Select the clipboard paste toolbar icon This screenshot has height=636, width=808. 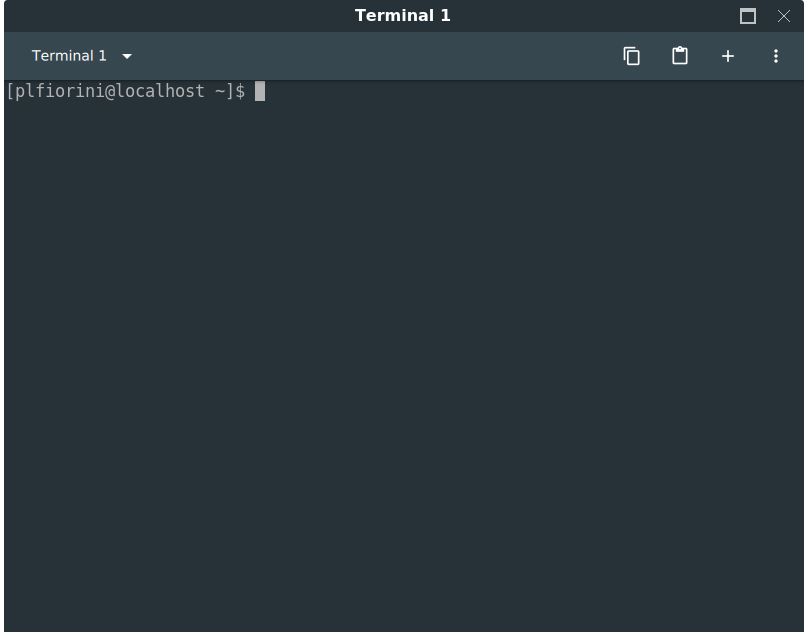(680, 56)
